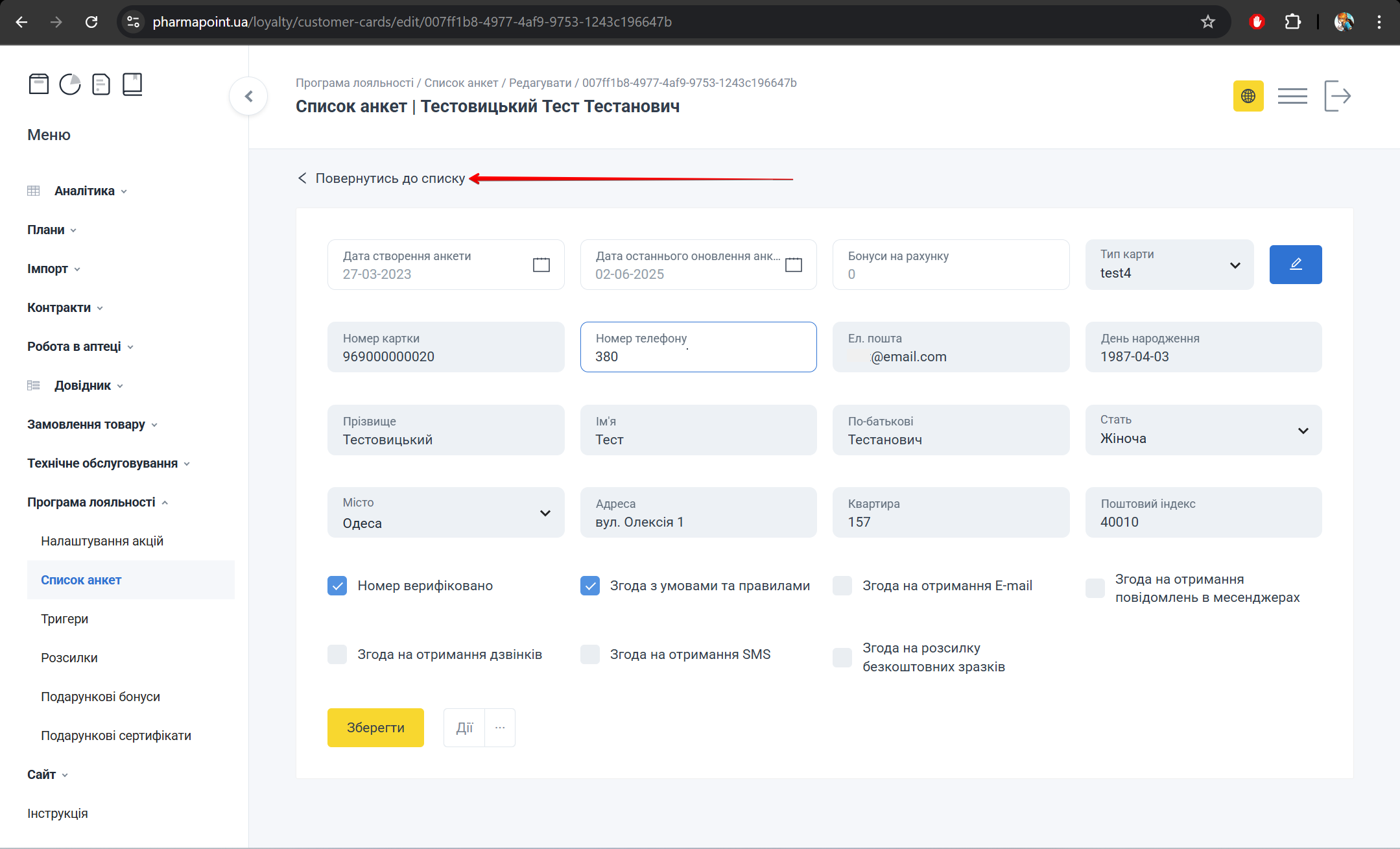Click the yellow globe language icon

(1248, 96)
